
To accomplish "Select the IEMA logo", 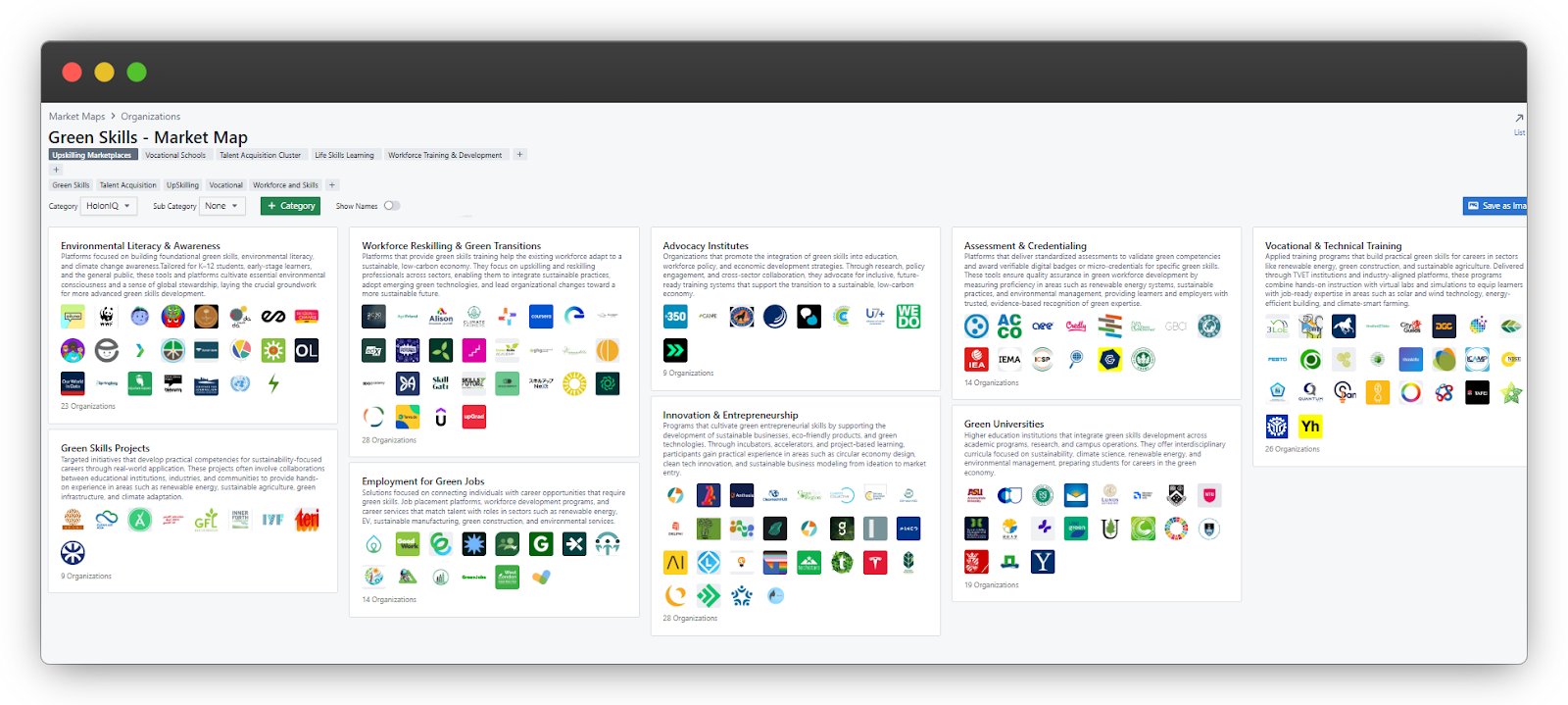I will 1009,359.
